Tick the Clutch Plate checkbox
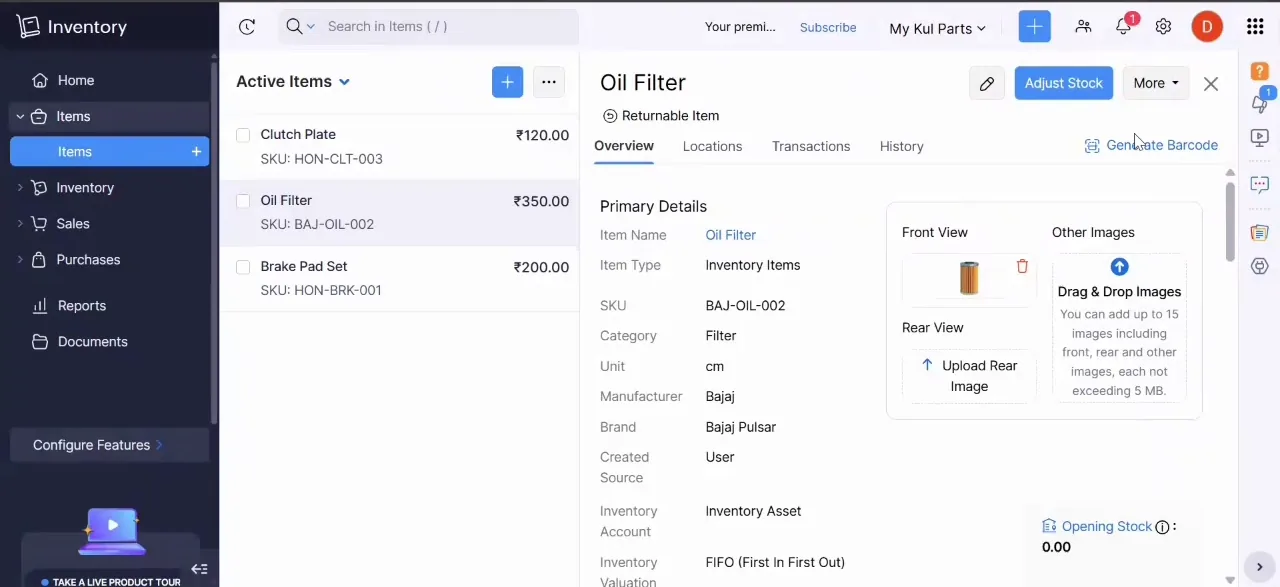This screenshot has width=1280, height=587. [x=243, y=135]
